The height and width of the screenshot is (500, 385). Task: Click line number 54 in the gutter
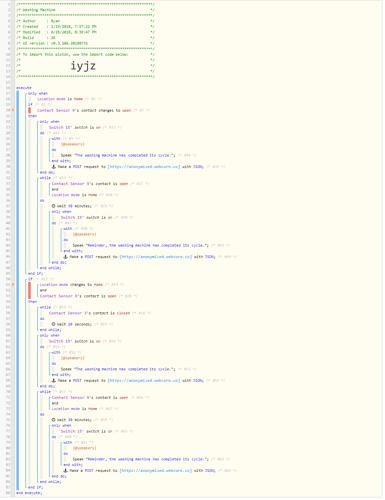coord(9,302)
